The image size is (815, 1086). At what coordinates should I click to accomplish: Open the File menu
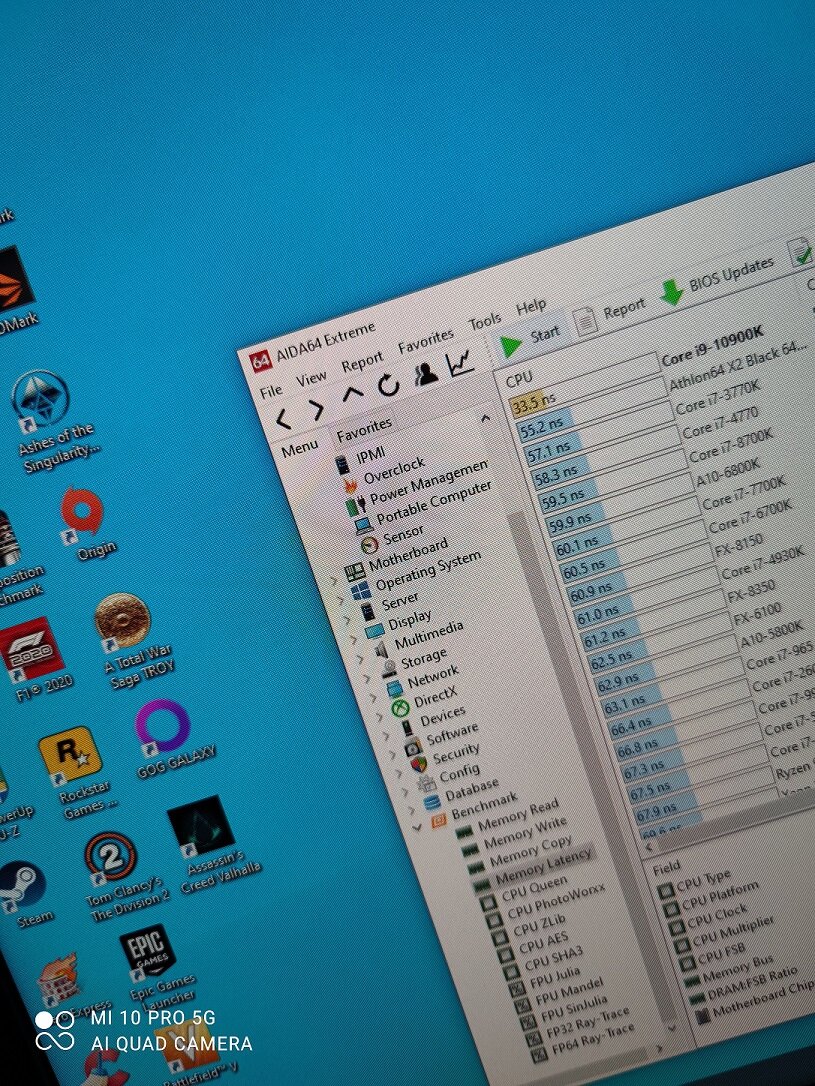pos(271,391)
